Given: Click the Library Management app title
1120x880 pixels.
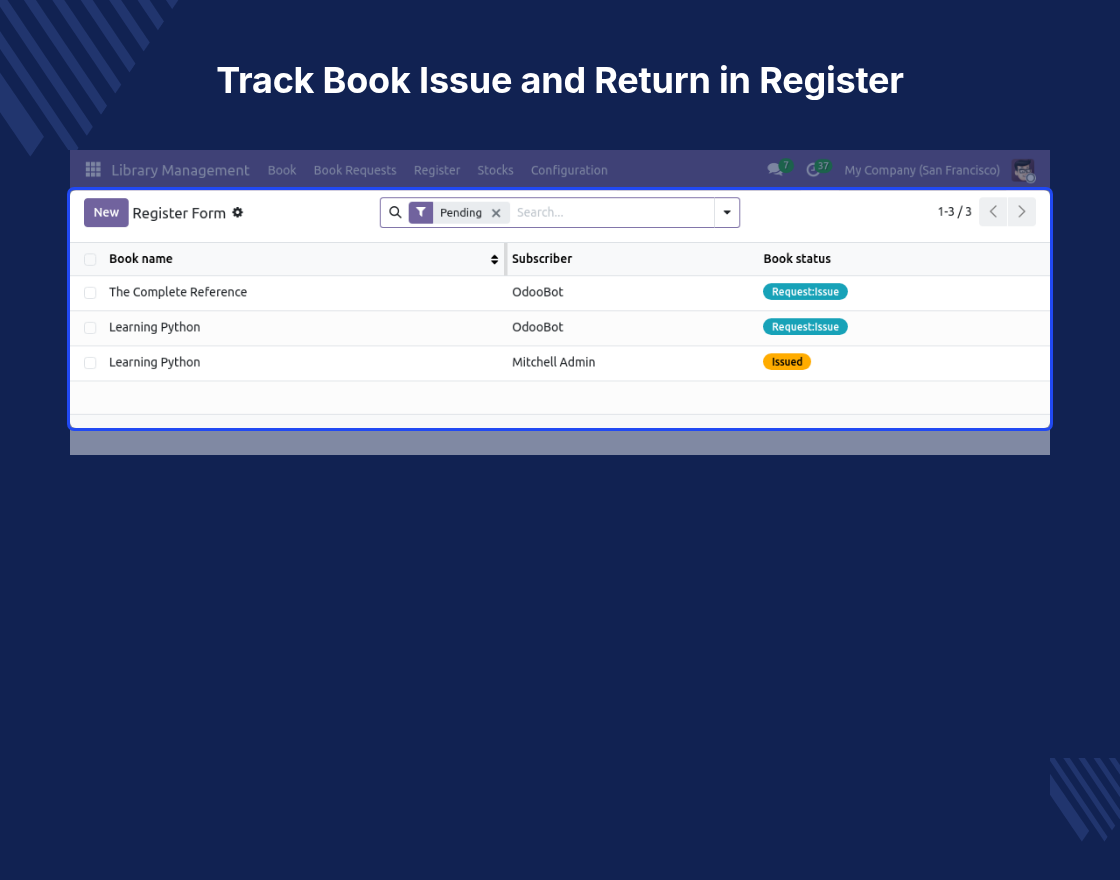Looking at the screenshot, I should click(x=180, y=170).
